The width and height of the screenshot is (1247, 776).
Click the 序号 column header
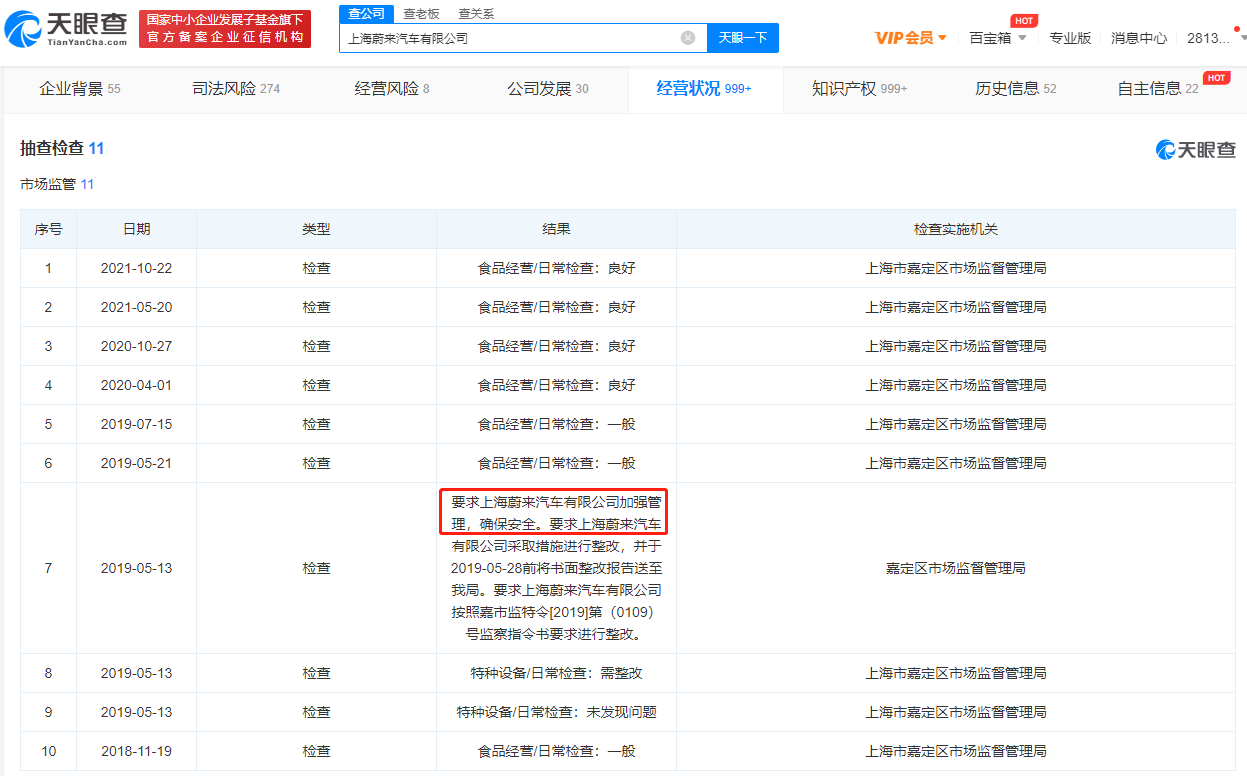point(48,229)
